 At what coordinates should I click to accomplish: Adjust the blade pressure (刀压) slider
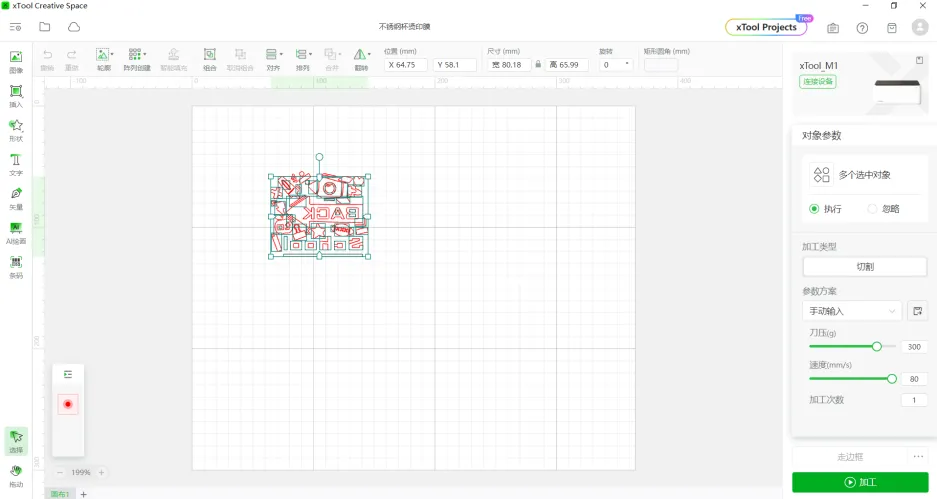[877, 347]
